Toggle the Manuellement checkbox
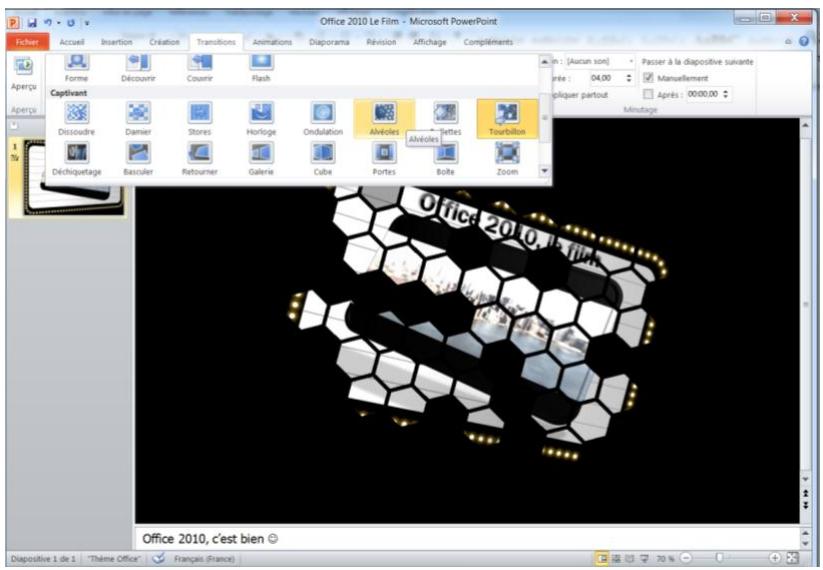Viewport: 823px width, 570px height. (648, 78)
